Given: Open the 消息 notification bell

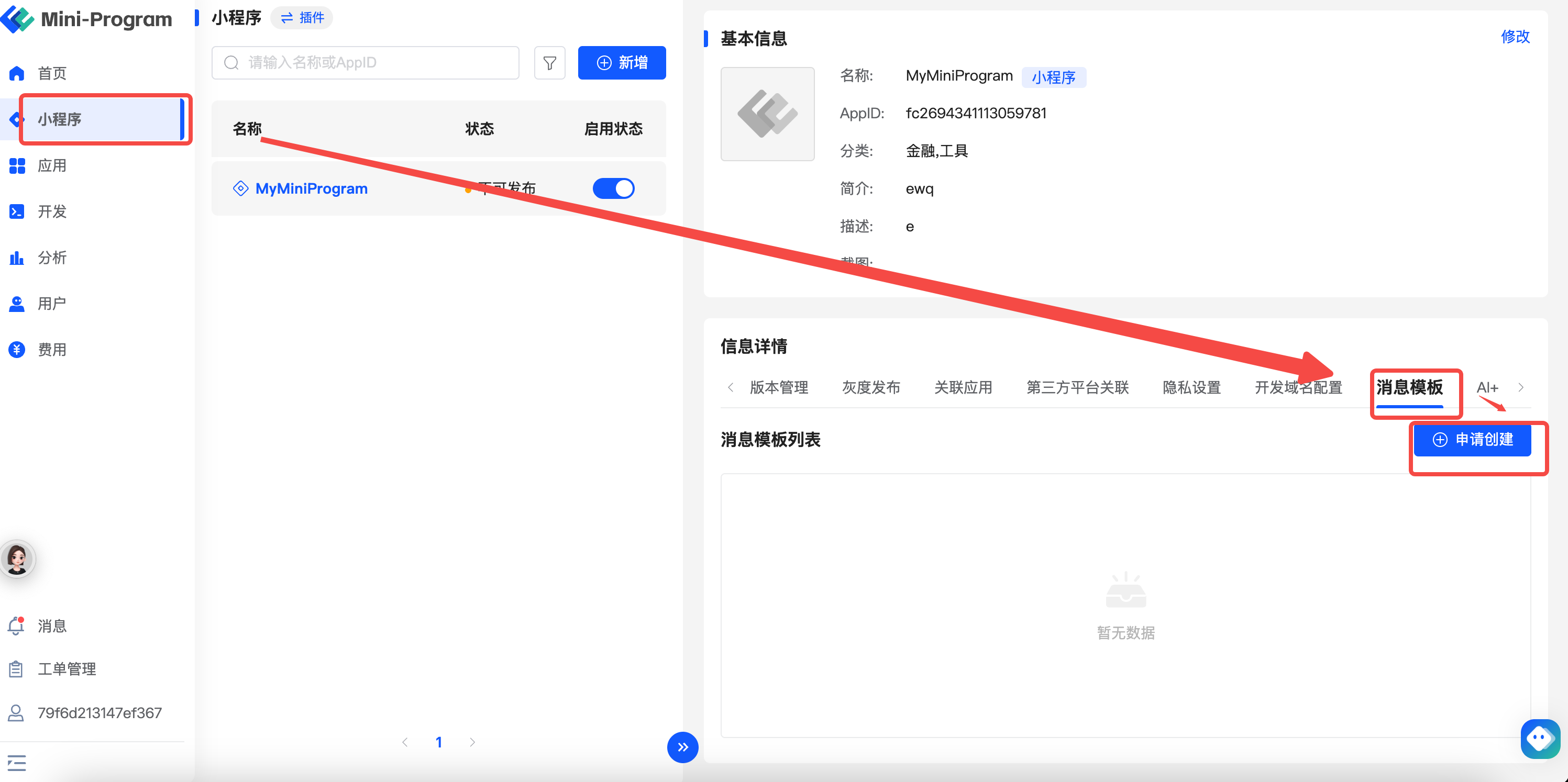Looking at the screenshot, I should (x=16, y=625).
